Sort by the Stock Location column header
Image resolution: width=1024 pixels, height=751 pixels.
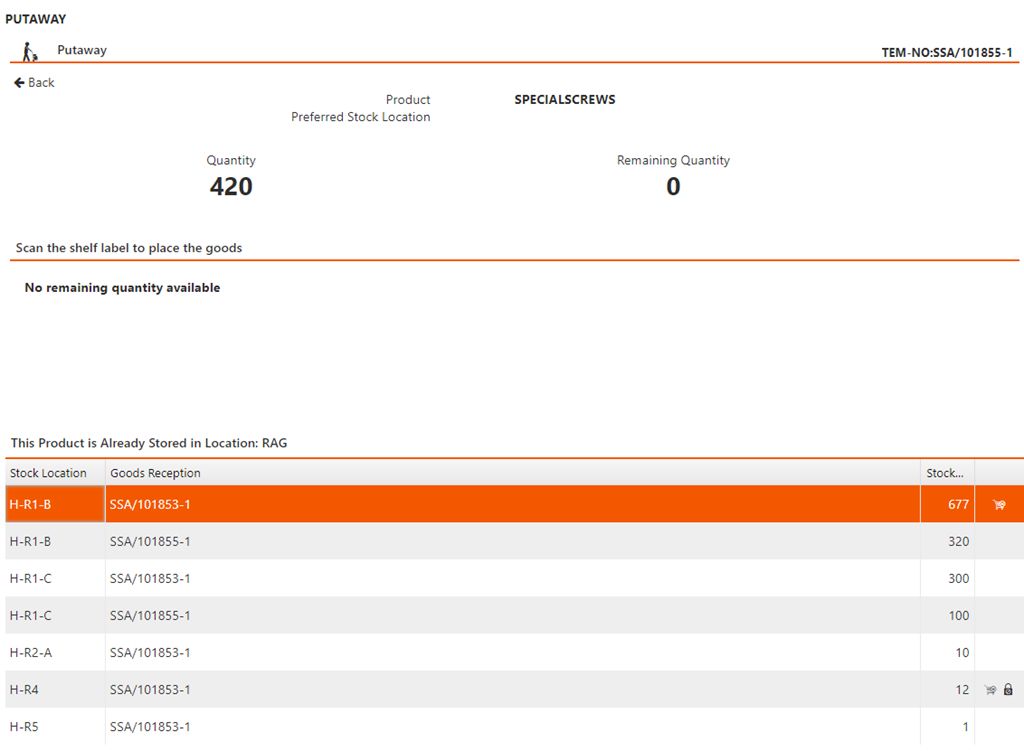coord(49,473)
